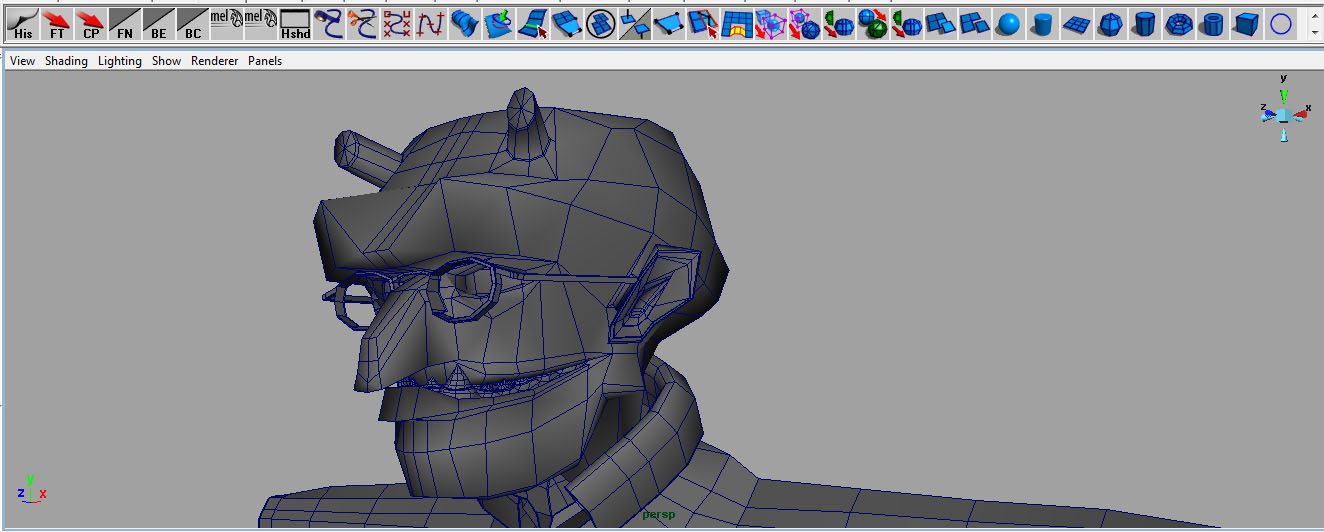Click the BE shelf button

point(159,23)
